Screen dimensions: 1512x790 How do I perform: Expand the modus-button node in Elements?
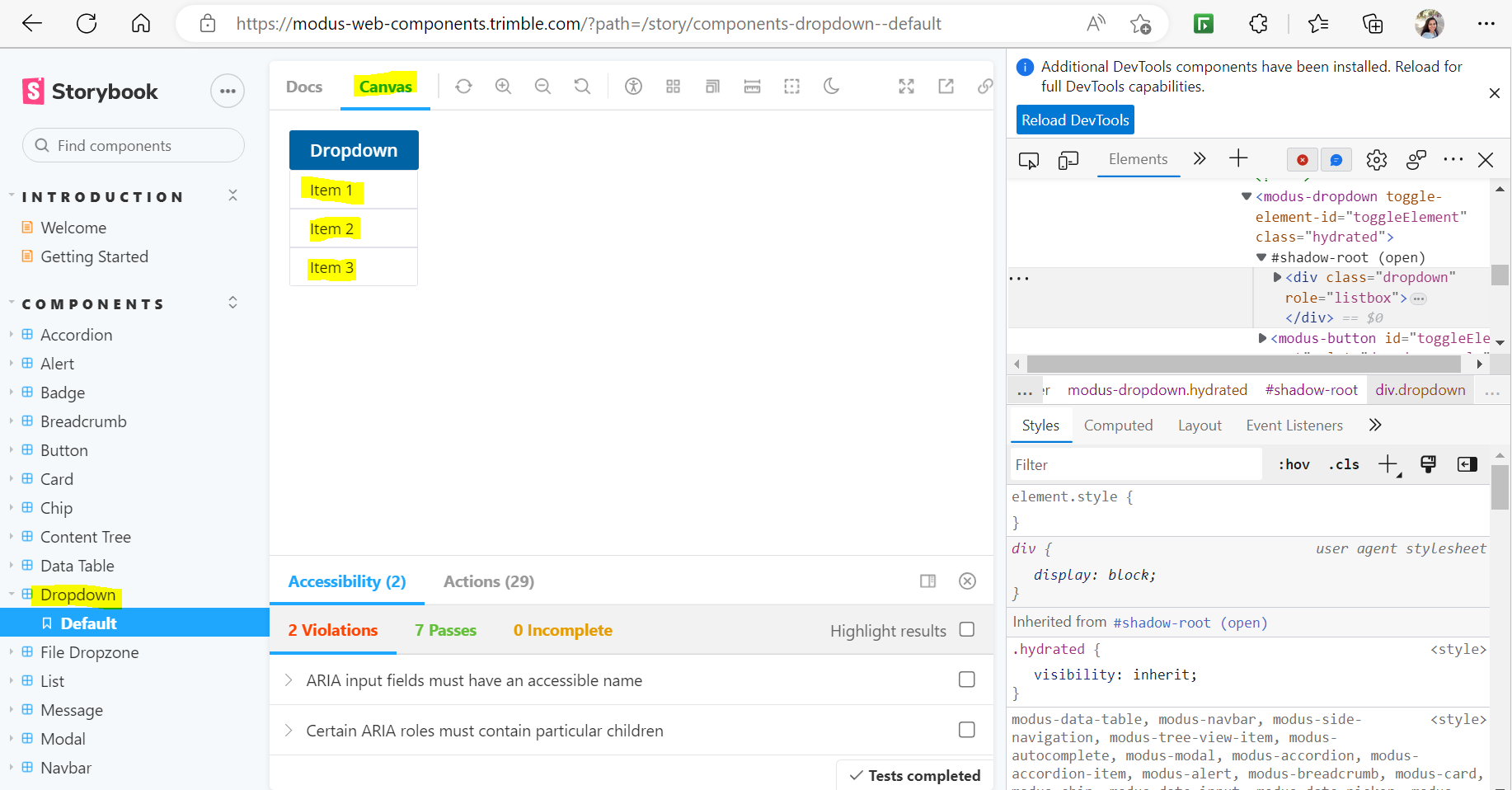point(1262,337)
